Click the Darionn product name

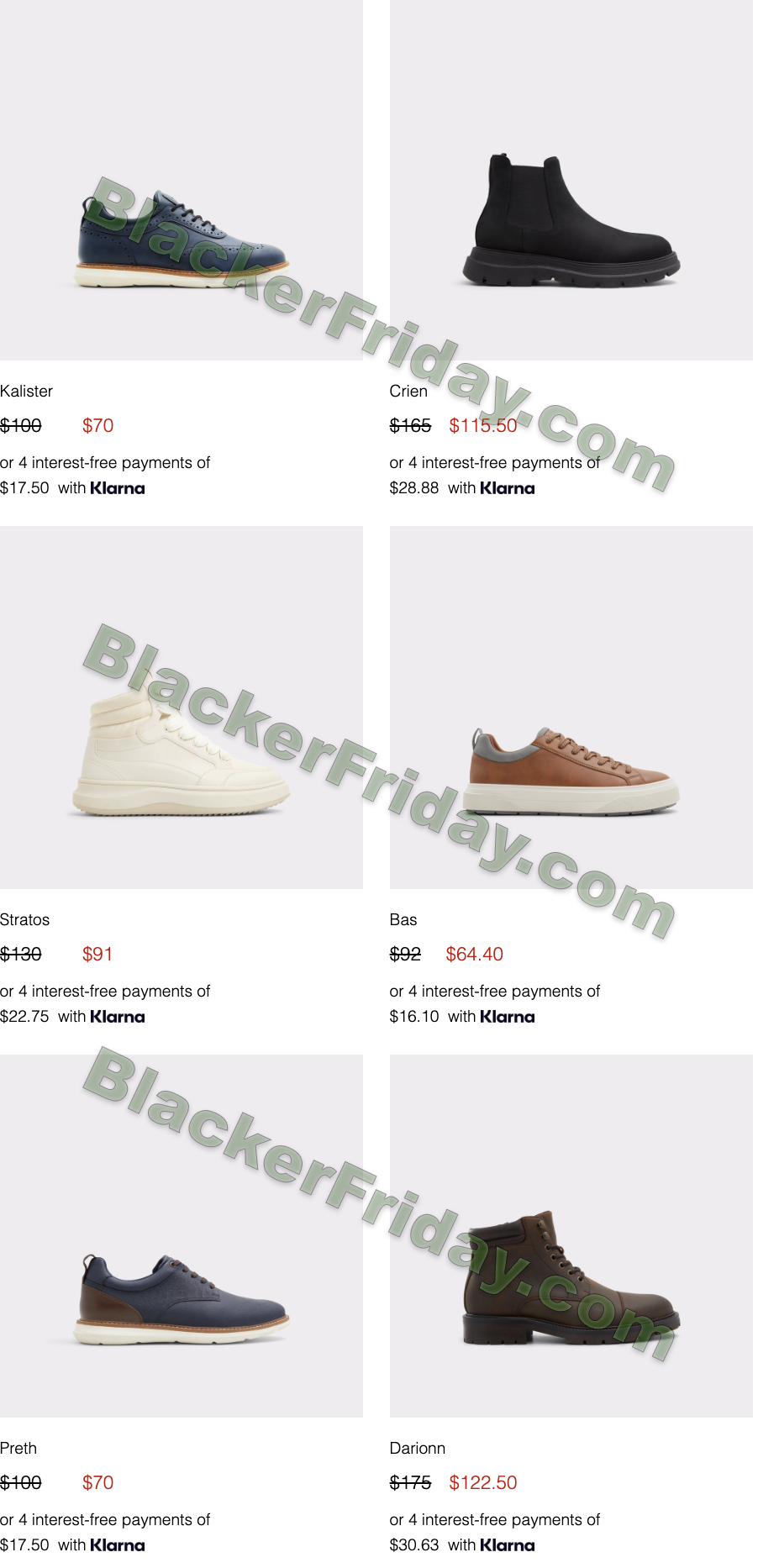pyautogui.click(x=418, y=1449)
